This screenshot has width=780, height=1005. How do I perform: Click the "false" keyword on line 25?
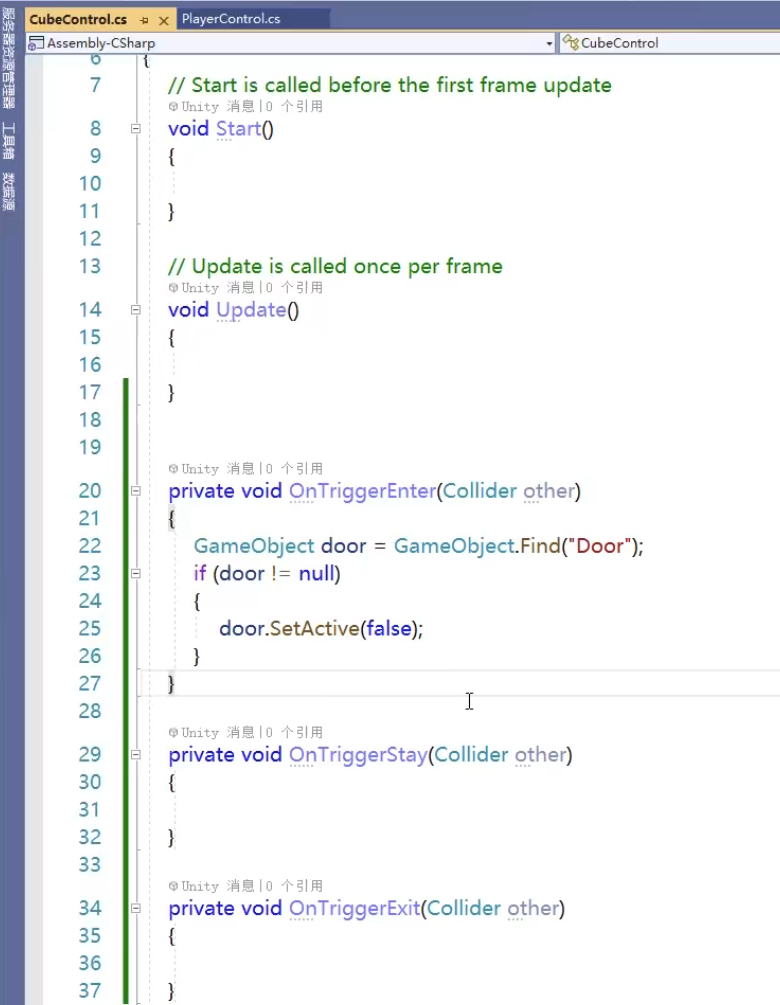coord(389,629)
